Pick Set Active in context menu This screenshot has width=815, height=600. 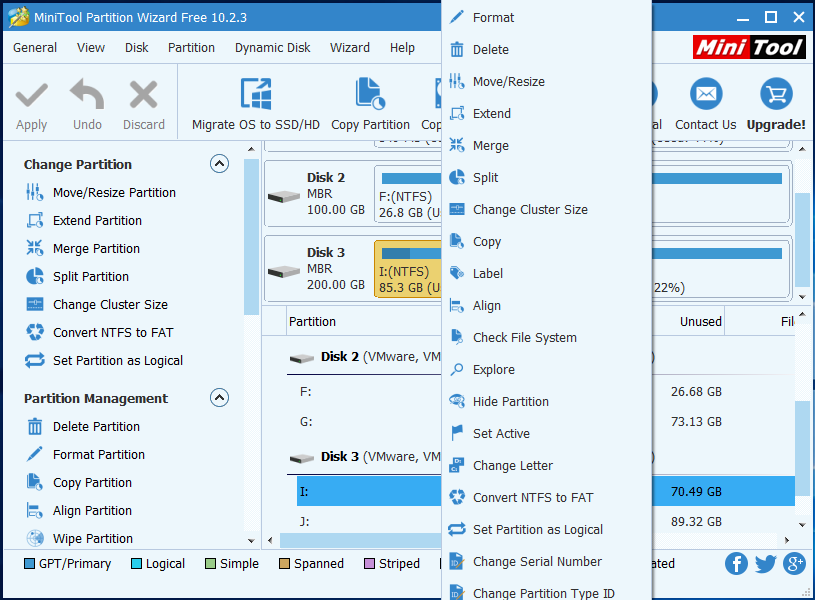547,434
